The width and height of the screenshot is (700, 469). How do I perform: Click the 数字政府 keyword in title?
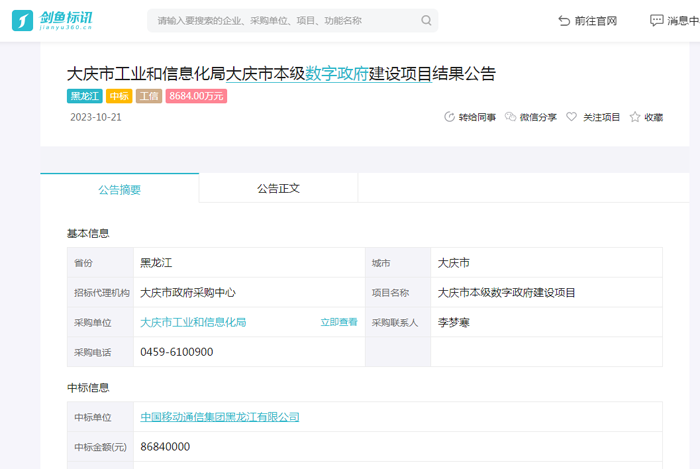click(x=337, y=74)
